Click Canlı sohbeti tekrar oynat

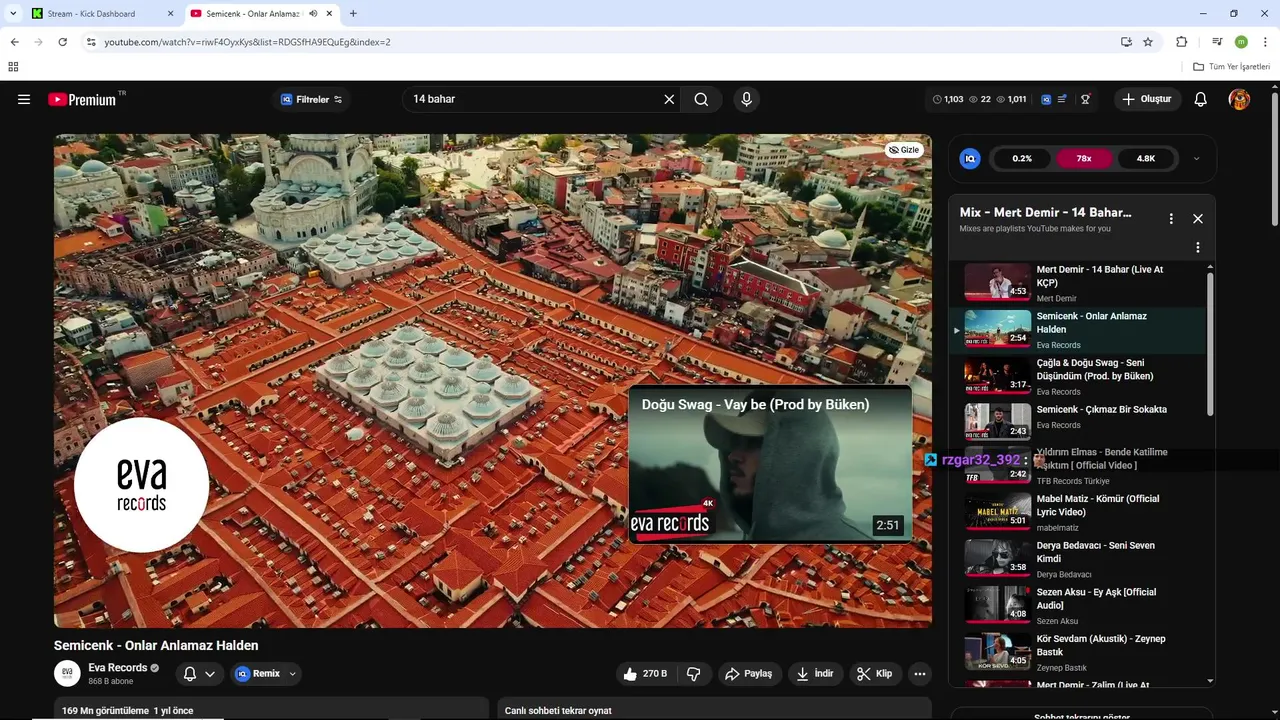coord(558,710)
